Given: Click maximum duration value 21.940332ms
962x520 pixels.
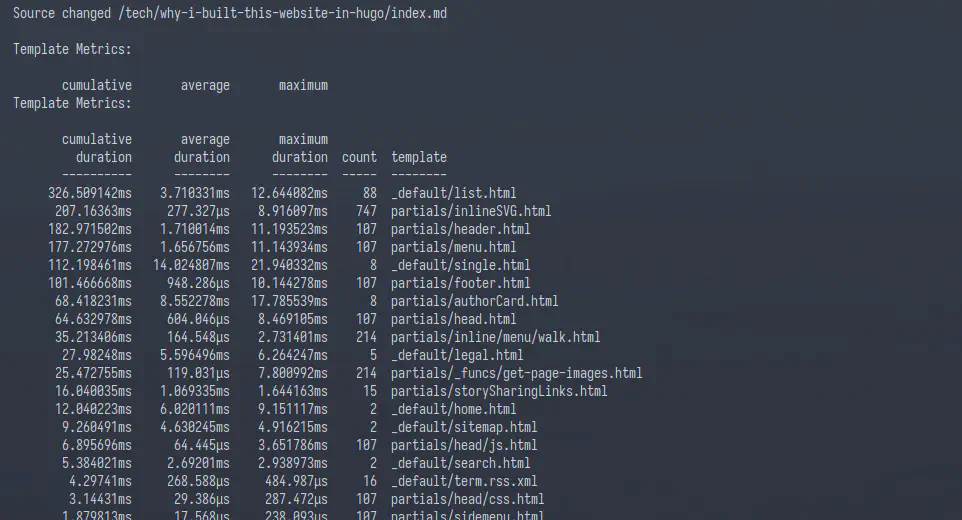Looking at the screenshot, I should 290,265.
